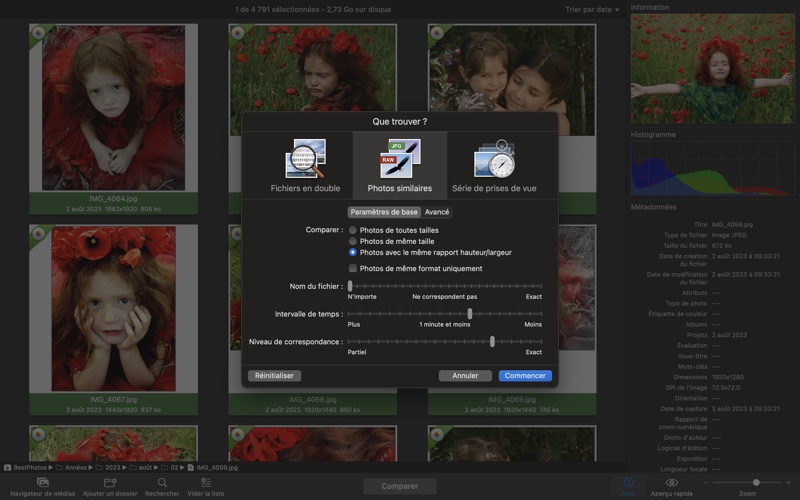The width and height of the screenshot is (800, 500).
Task: Click the Comparer button
Action: 399,486
